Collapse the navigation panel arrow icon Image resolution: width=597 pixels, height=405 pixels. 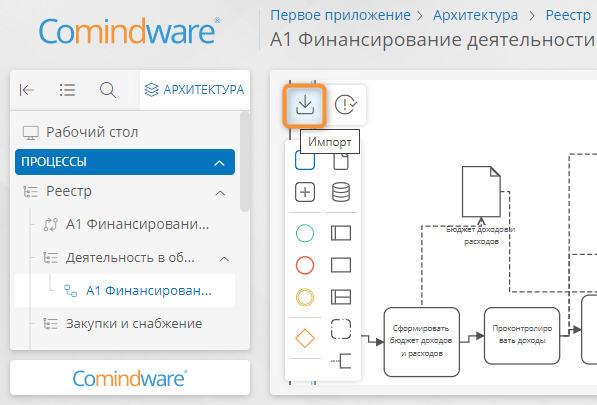pos(27,90)
